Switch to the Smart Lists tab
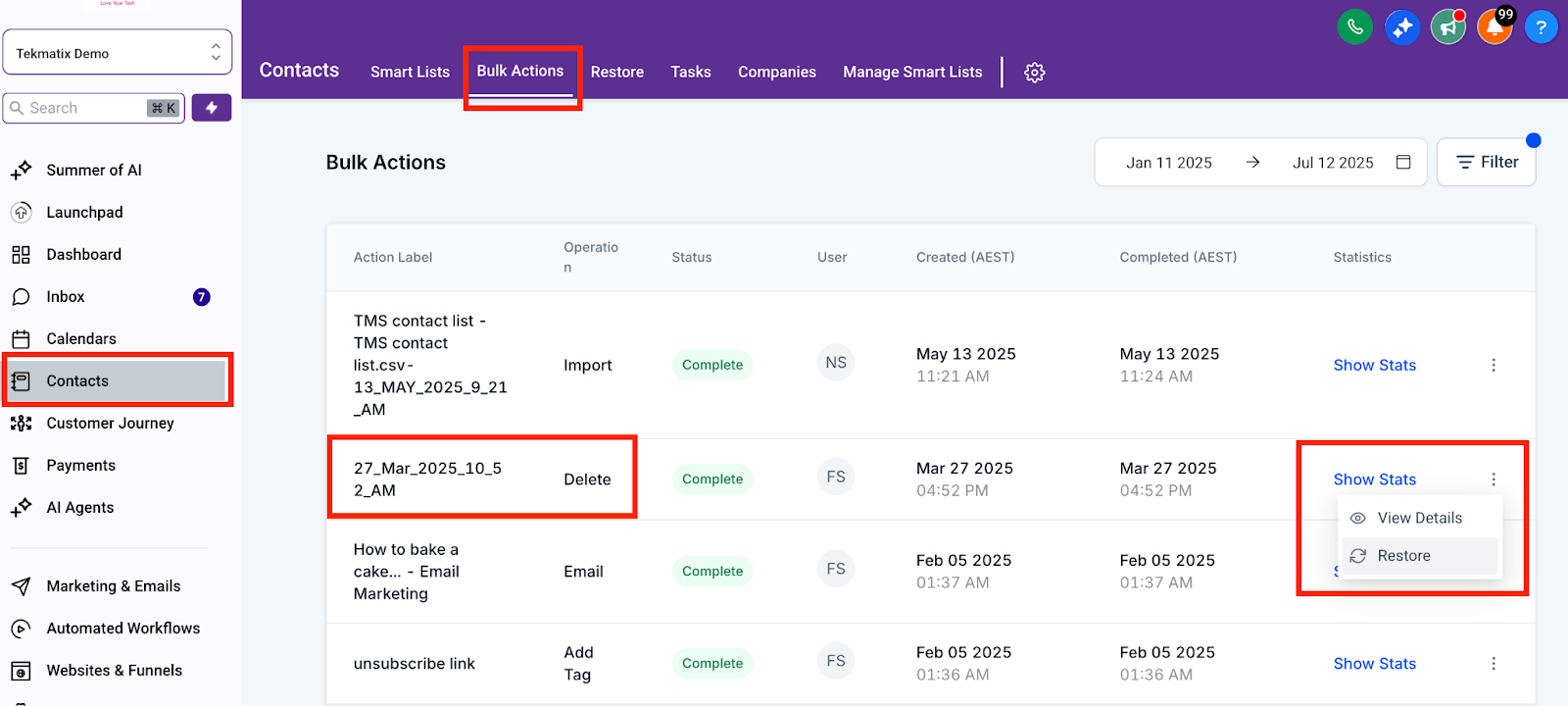This screenshot has width=1568, height=706. [410, 72]
